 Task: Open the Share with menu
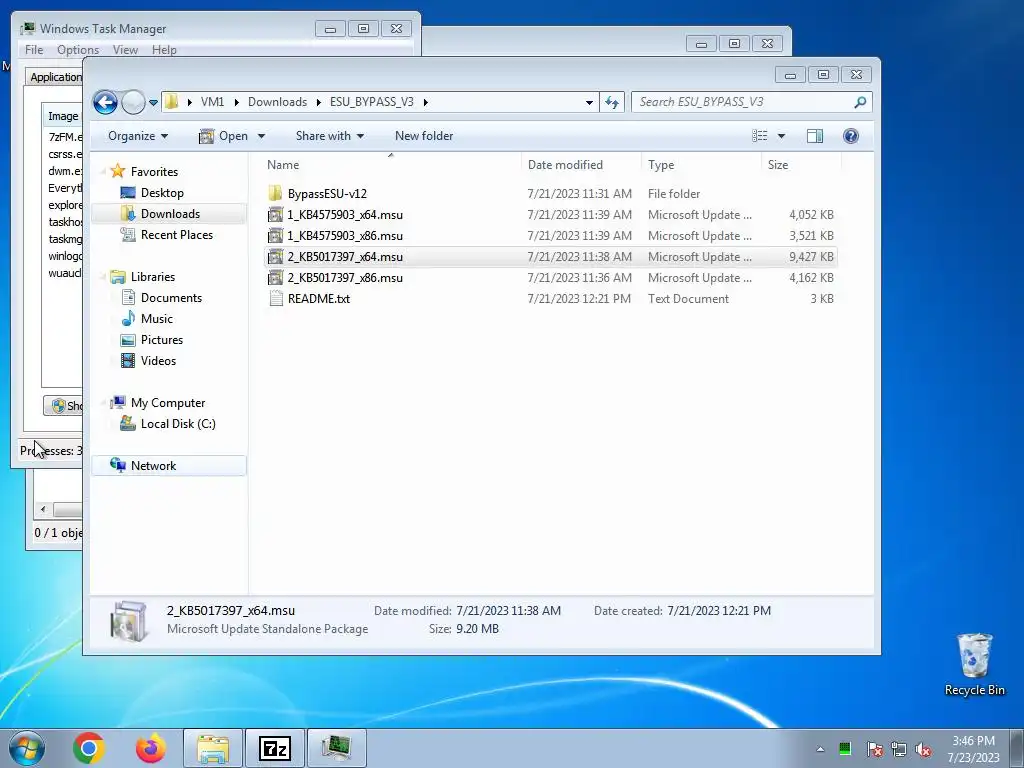[x=329, y=136]
